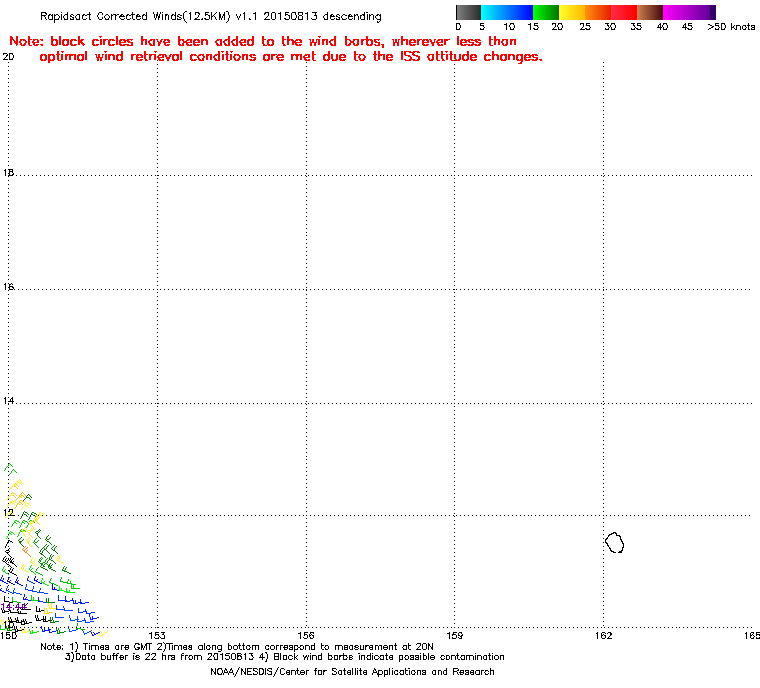760x688 pixels.
Task: Click the "153" longitude axis label
Action: pyautogui.click(x=157, y=635)
